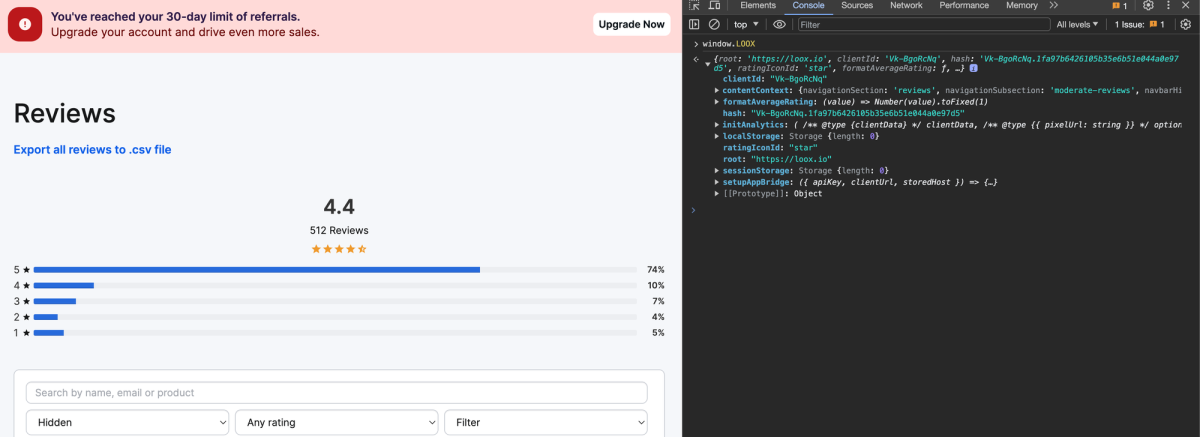
Task: Switch to the Elements tab
Action: pyautogui.click(x=758, y=6)
